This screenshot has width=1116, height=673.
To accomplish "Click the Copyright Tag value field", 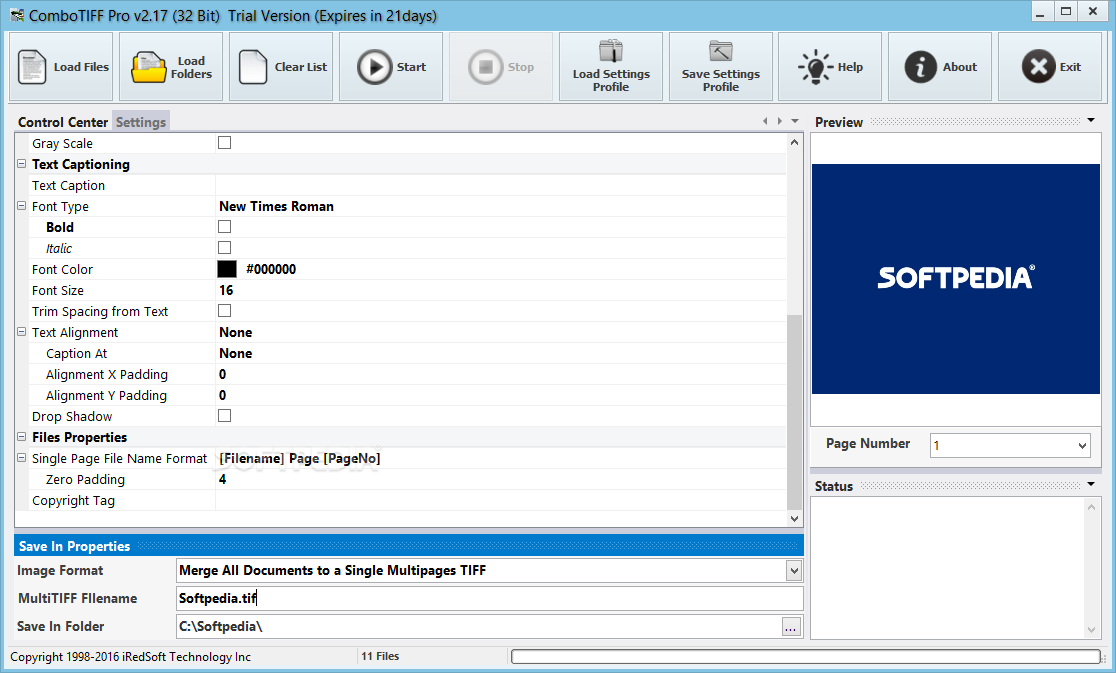I will pyautogui.click(x=501, y=500).
